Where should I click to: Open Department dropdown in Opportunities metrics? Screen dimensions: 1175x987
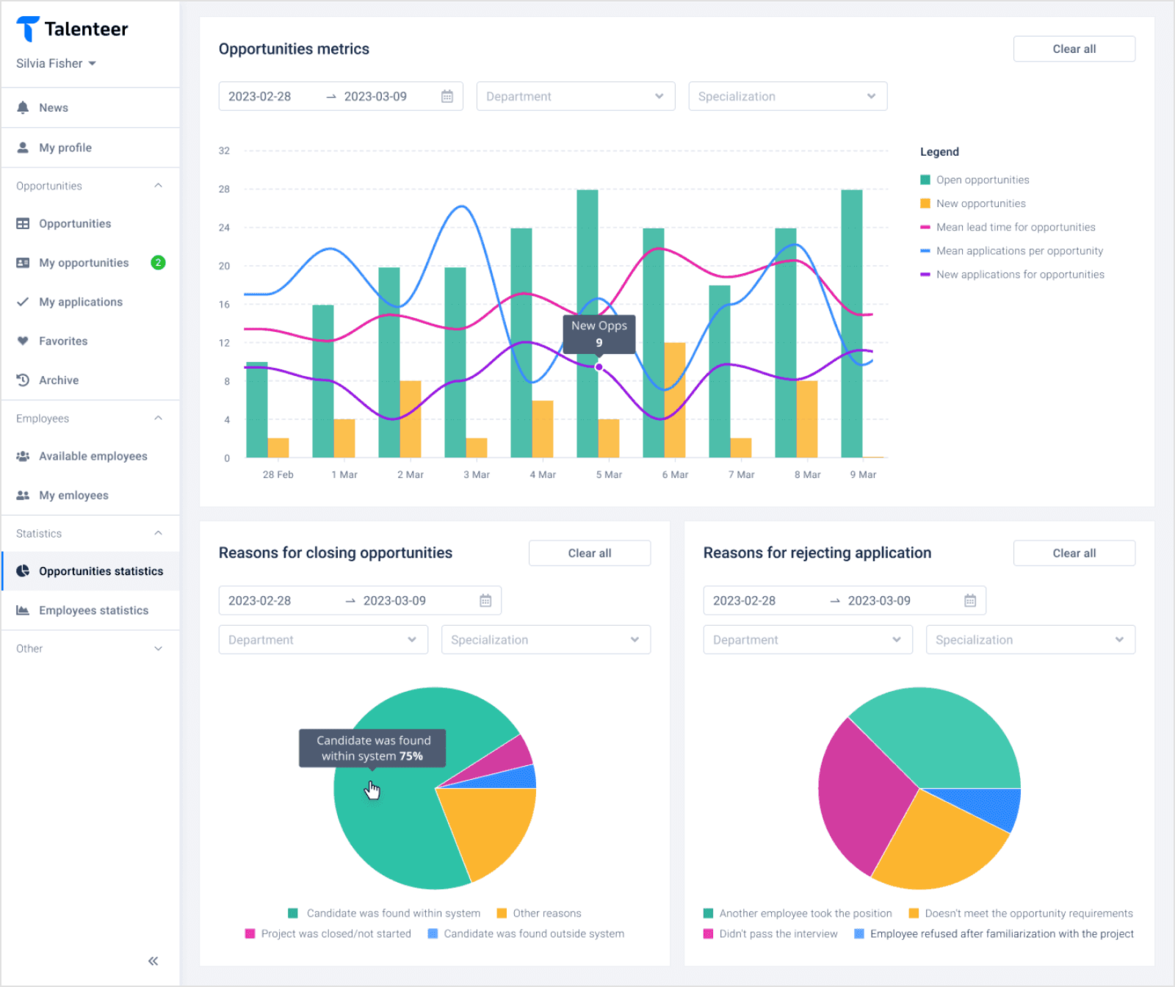click(x=575, y=97)
